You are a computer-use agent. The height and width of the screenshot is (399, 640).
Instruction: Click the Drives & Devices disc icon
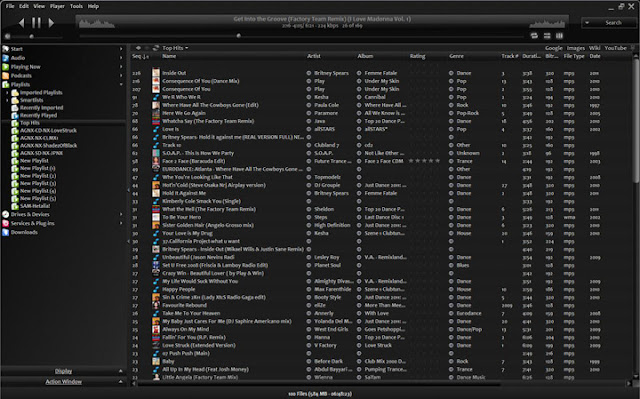pyautogui.click(x=5, y=214)
